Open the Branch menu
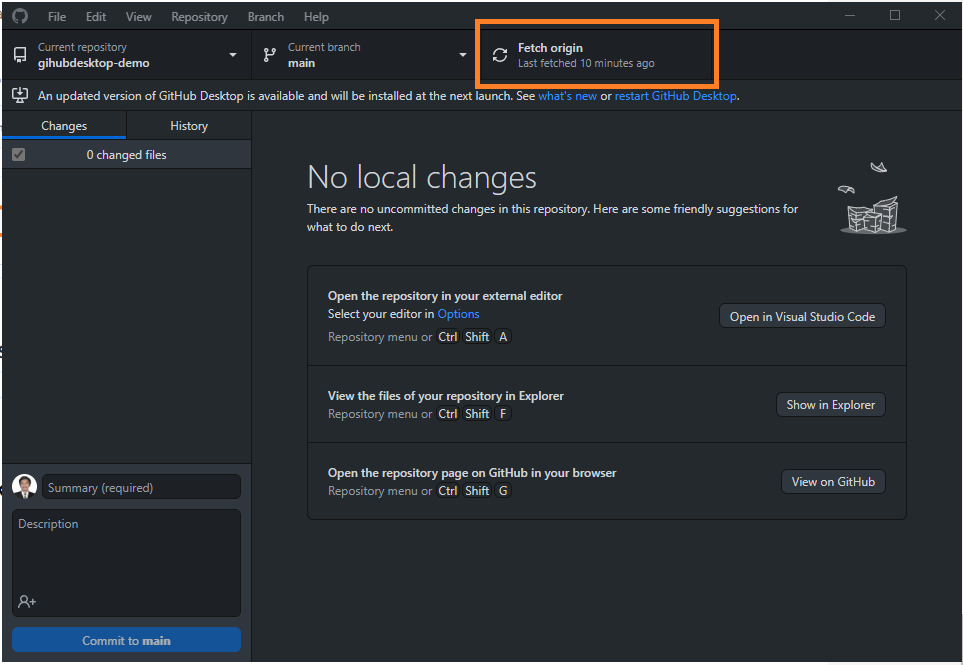 point(265,17)
